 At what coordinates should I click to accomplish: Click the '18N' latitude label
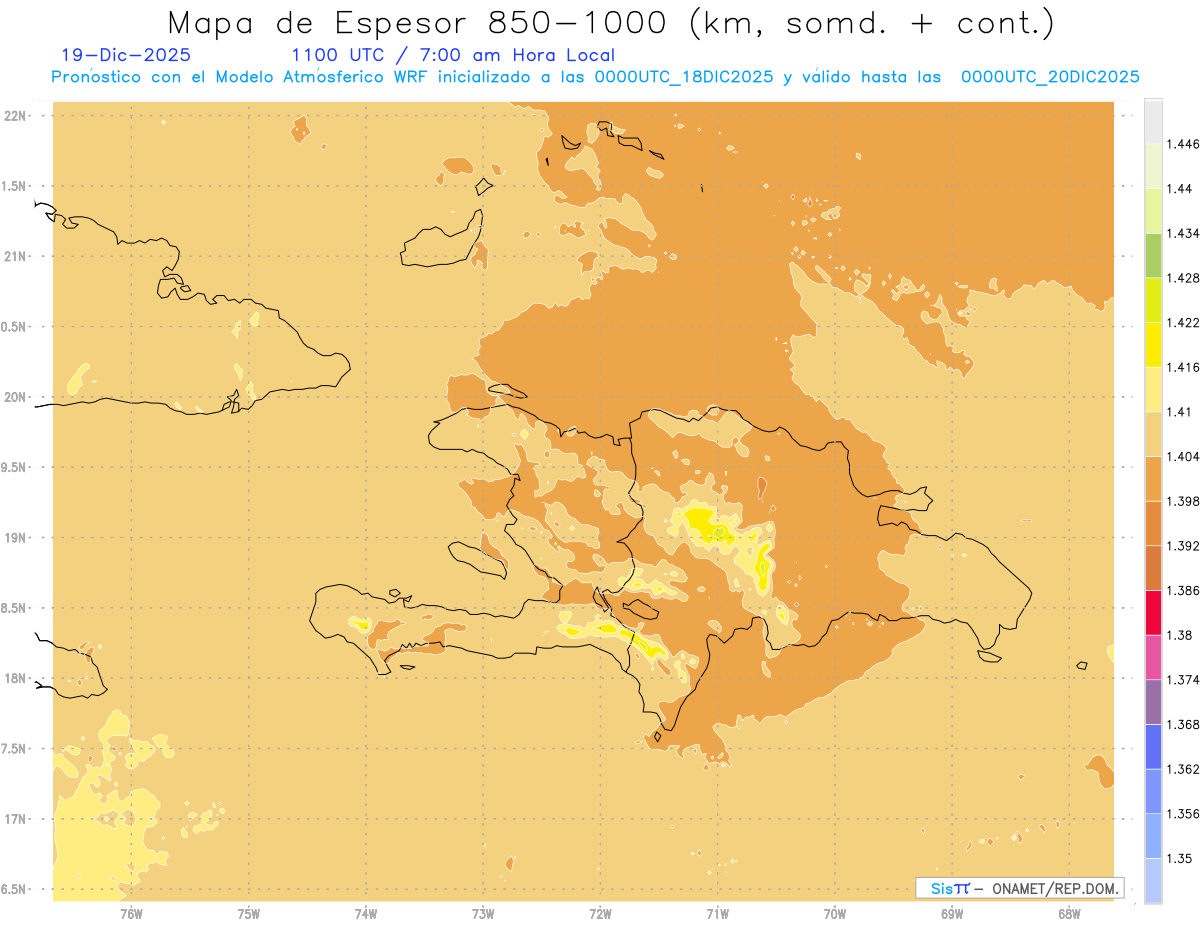pyautogui.click(x=15, y=678)
